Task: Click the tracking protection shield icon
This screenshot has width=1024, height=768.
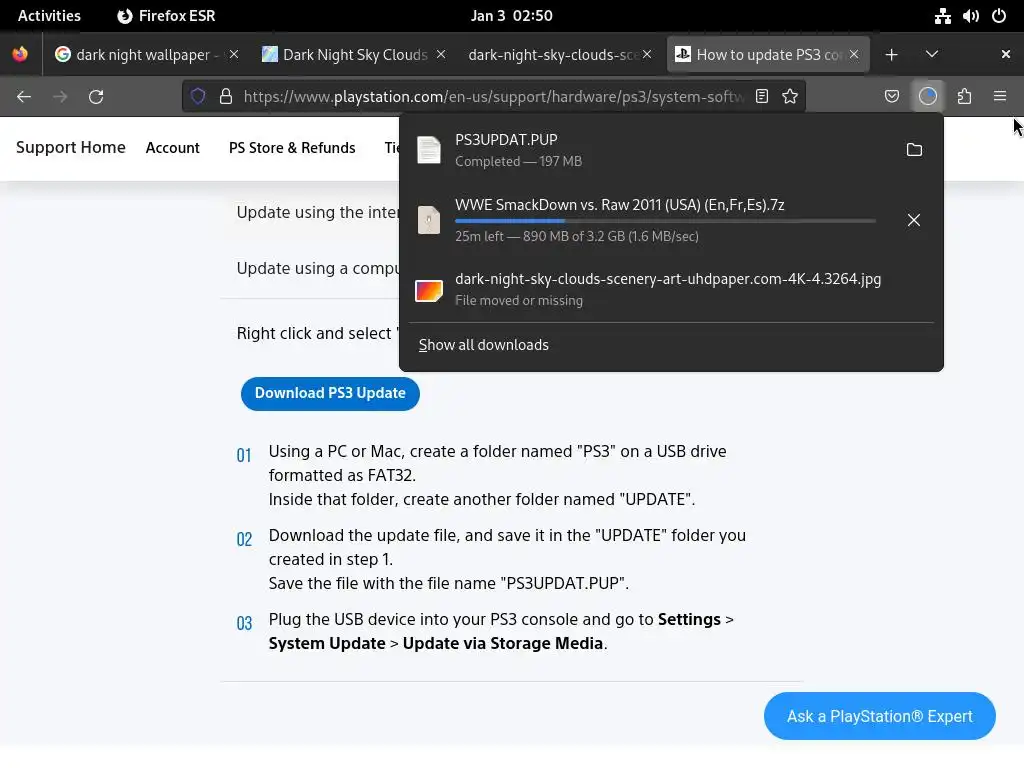Action: pyautogui.click(x=198, y=96)
